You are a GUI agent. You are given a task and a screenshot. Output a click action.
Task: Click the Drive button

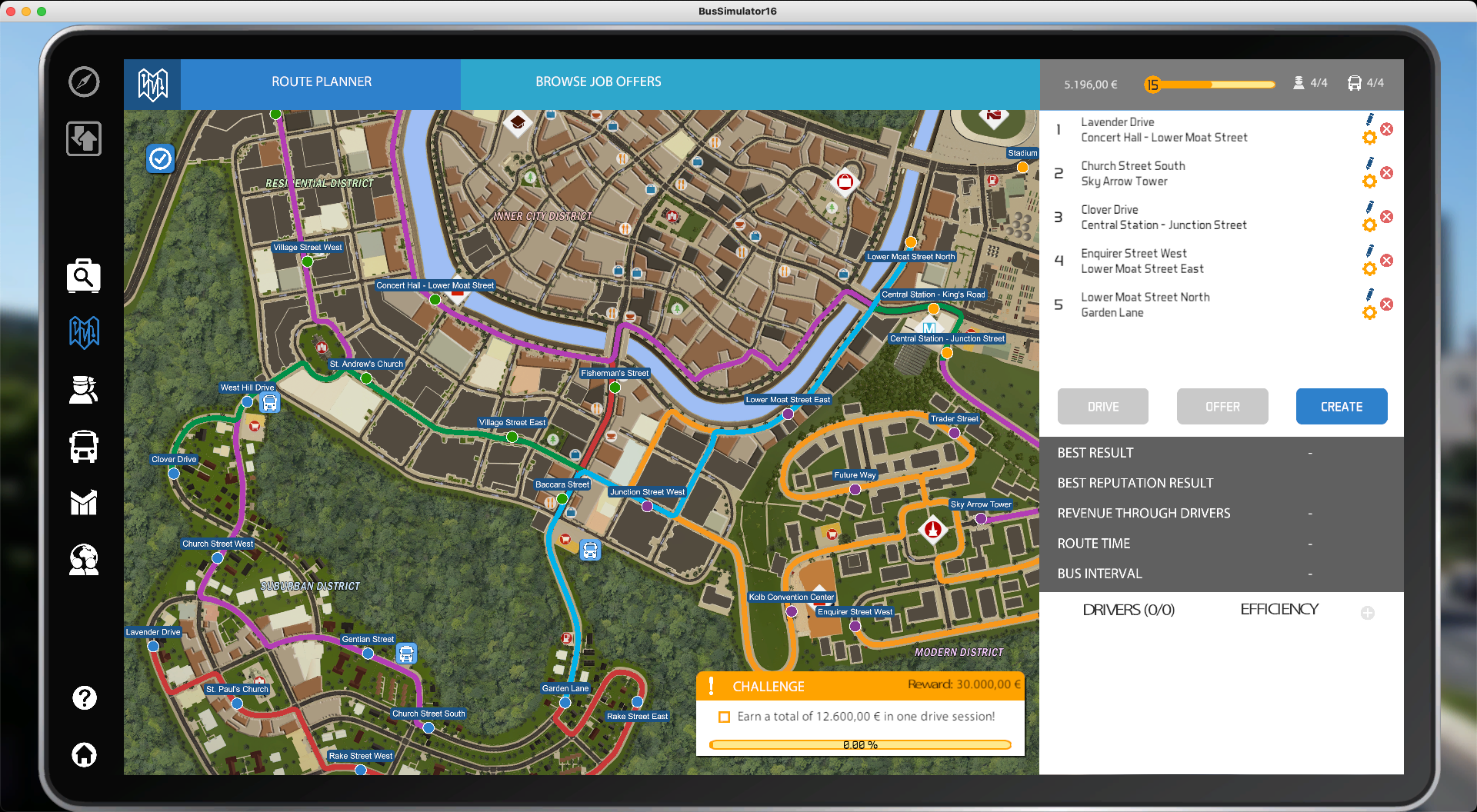(x=1102, y=407)
